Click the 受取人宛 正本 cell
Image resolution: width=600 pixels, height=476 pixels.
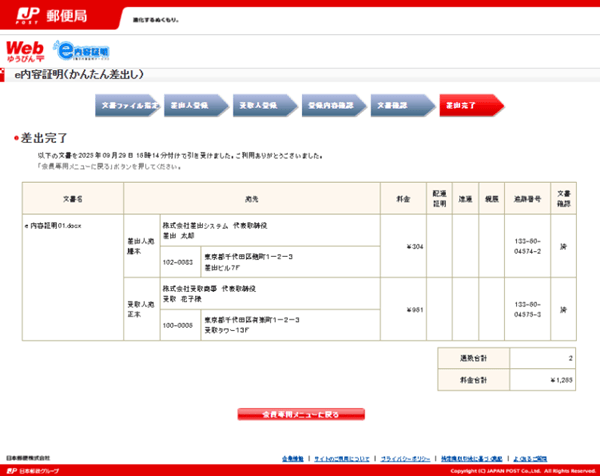141,309
